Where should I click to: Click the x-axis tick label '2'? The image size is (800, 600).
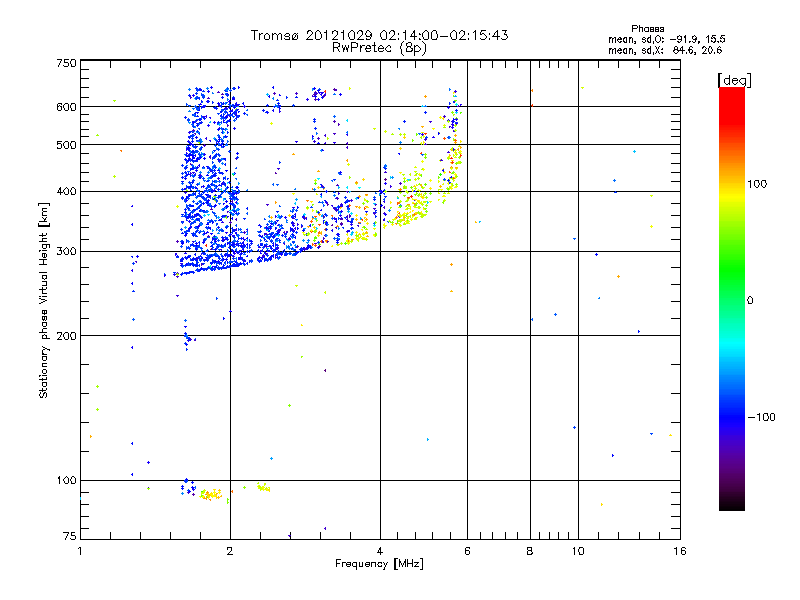pyautogui.click(x=230, y=551)
